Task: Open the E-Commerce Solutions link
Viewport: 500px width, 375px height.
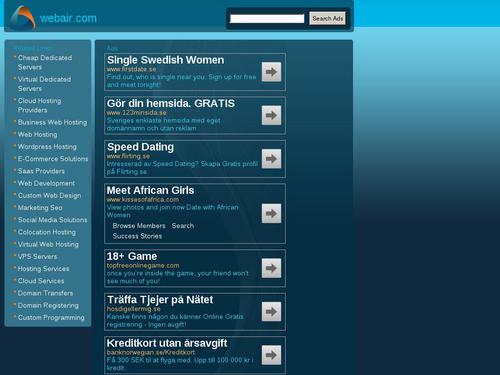Action: (53, 159)
